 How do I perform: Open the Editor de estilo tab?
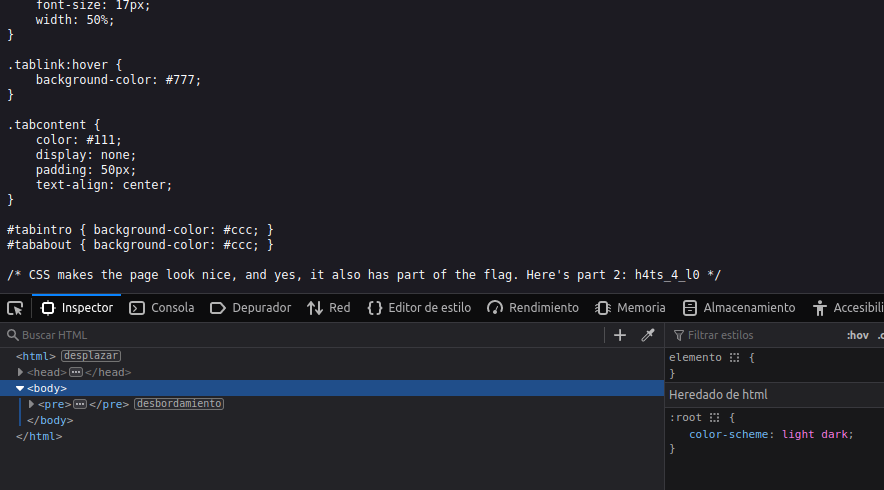coord(419,308)
